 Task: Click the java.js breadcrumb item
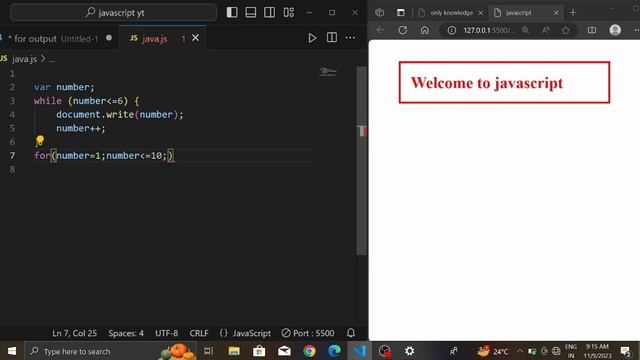[x=24, y=59]
